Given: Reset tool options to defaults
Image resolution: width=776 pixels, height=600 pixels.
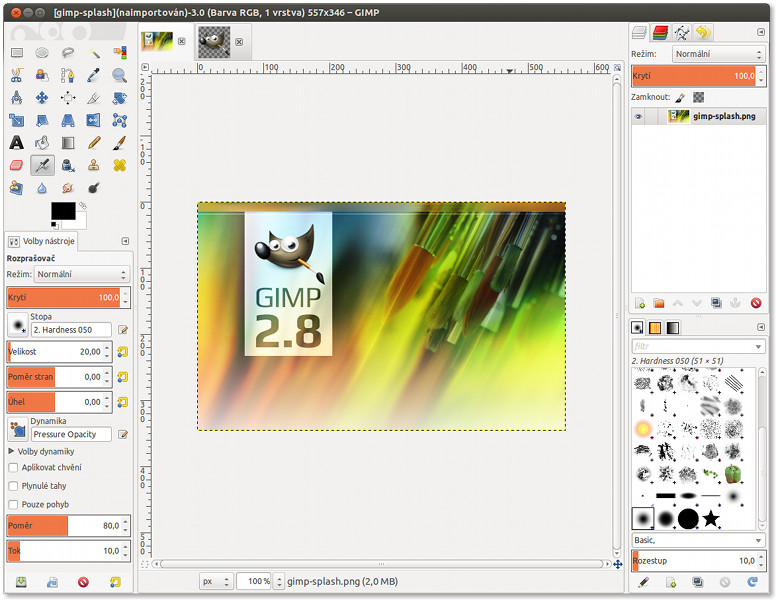Looking at the screenshot, I should [x=115, y=582].
